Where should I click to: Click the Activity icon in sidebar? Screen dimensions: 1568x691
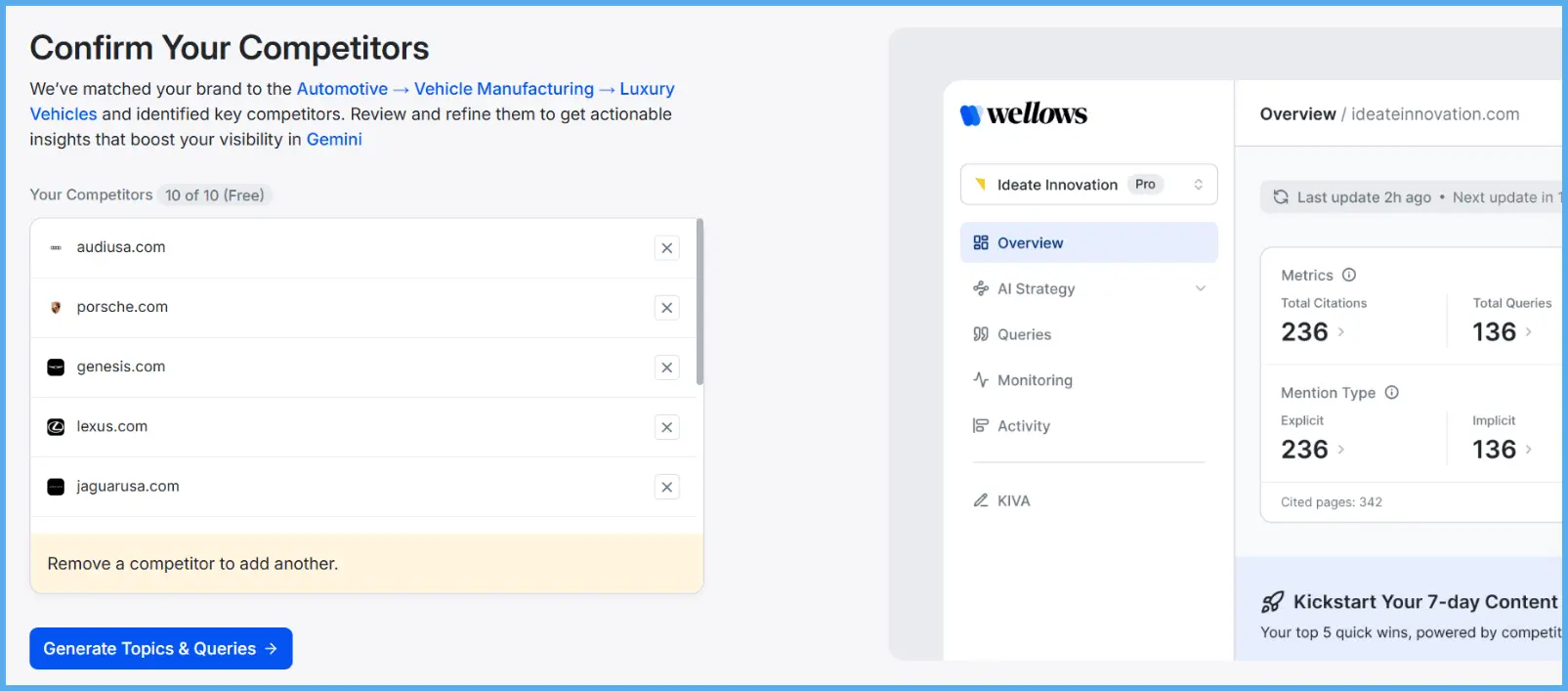(x=981, y=426)
